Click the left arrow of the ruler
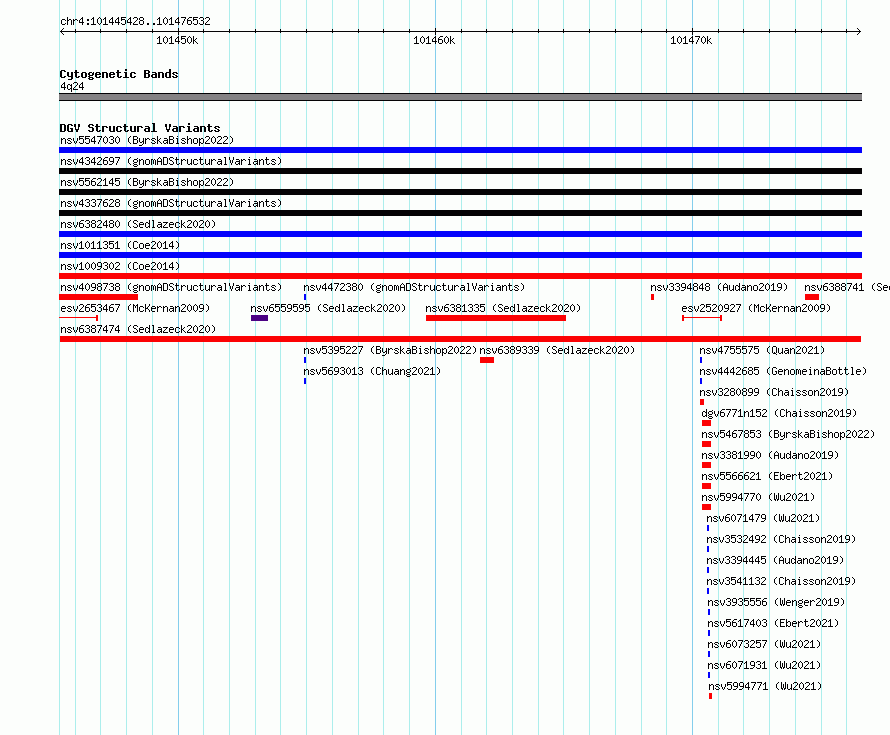The height and width of the screenshot is (735, 890). pos(62,31)
